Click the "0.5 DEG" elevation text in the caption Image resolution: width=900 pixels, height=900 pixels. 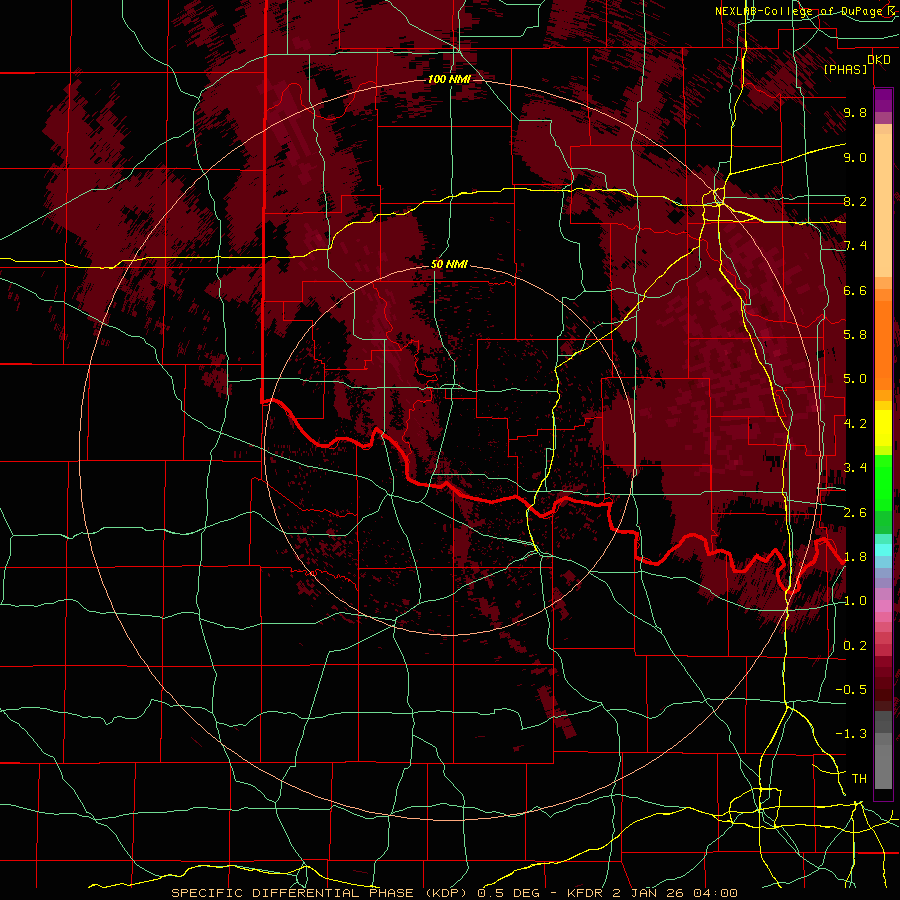pos(509,893)
